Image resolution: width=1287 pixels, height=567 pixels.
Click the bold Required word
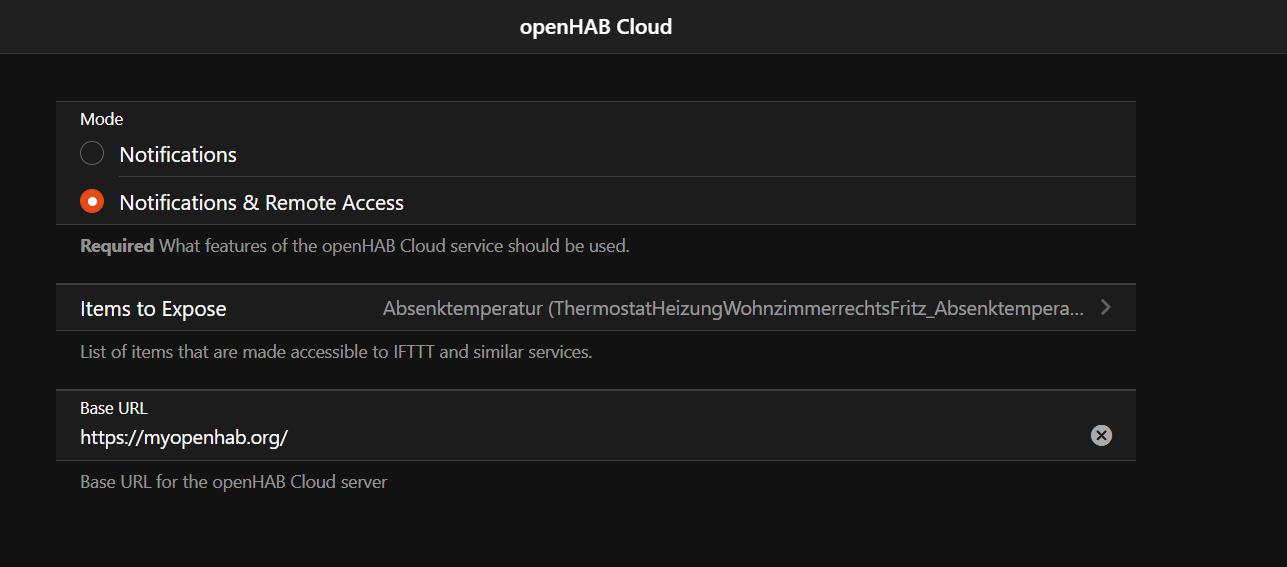(x=117, y=246)
